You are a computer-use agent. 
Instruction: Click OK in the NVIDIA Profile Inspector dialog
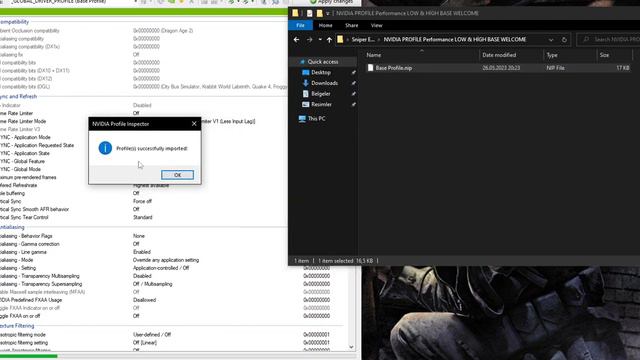click(x=177, y=175)
